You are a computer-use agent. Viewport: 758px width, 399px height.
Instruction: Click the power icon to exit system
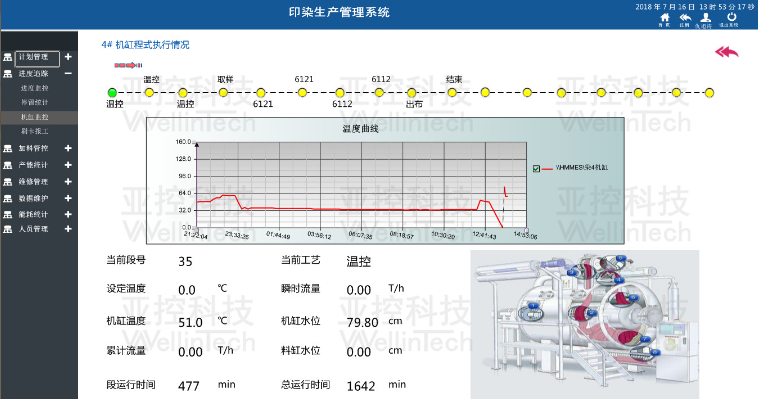pyautogui.click(x=731, y=17)
